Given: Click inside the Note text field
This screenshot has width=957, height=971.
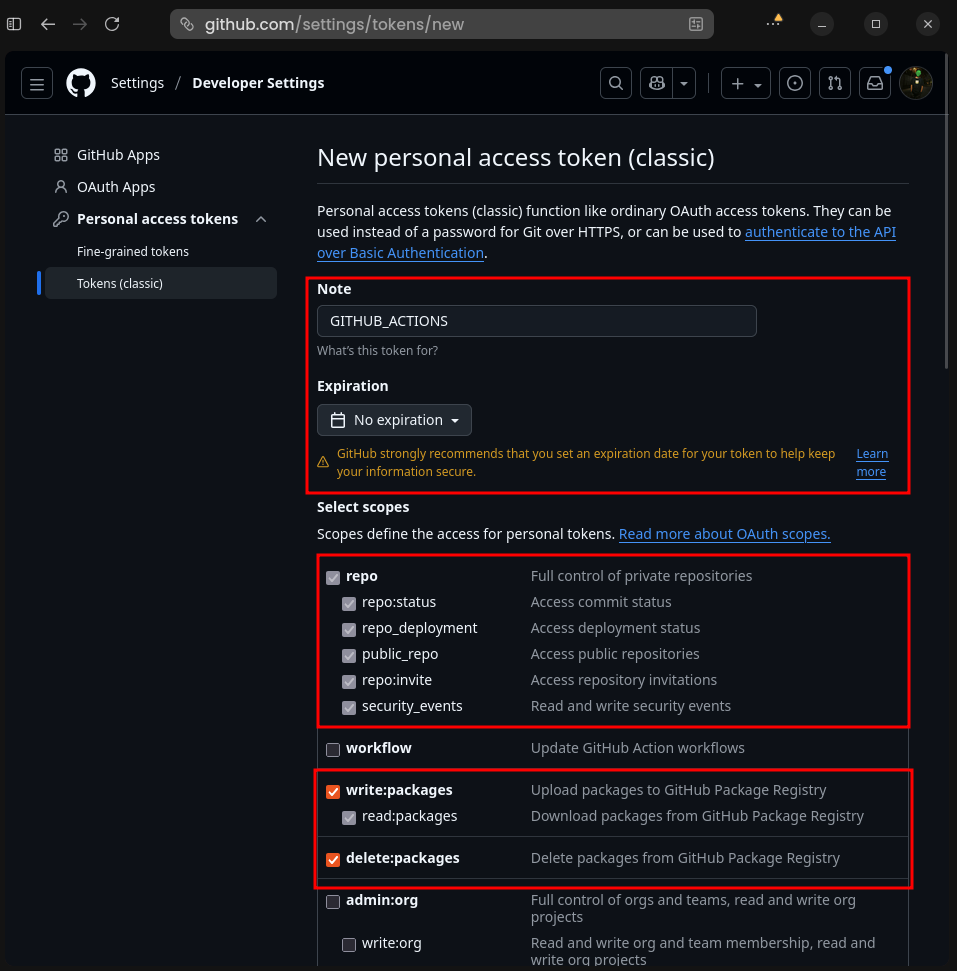Looking at the screenshot, I should pyautogui.click(x=536, y=320).
